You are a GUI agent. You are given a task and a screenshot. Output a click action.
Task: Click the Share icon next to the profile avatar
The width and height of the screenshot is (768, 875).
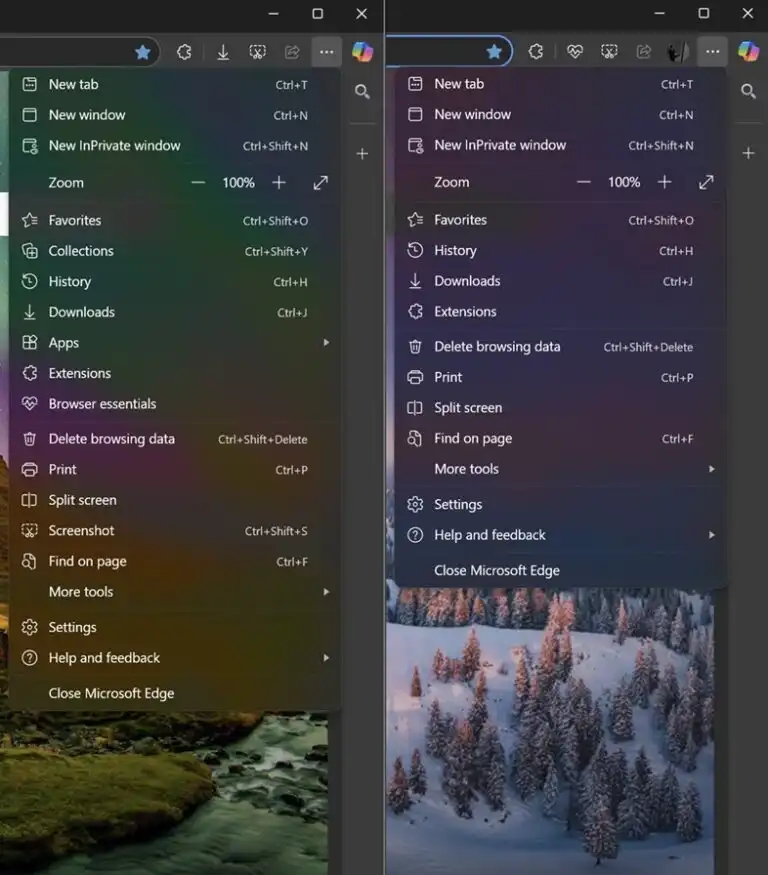pyautogui.click(x=644, y=52)
